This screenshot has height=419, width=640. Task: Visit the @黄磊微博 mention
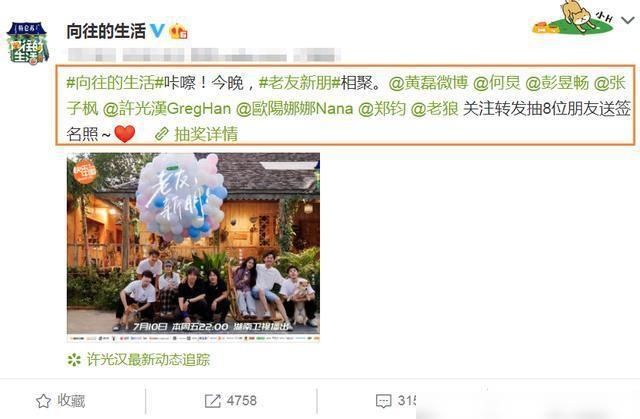pyautogui.click(x=428, y=83)
